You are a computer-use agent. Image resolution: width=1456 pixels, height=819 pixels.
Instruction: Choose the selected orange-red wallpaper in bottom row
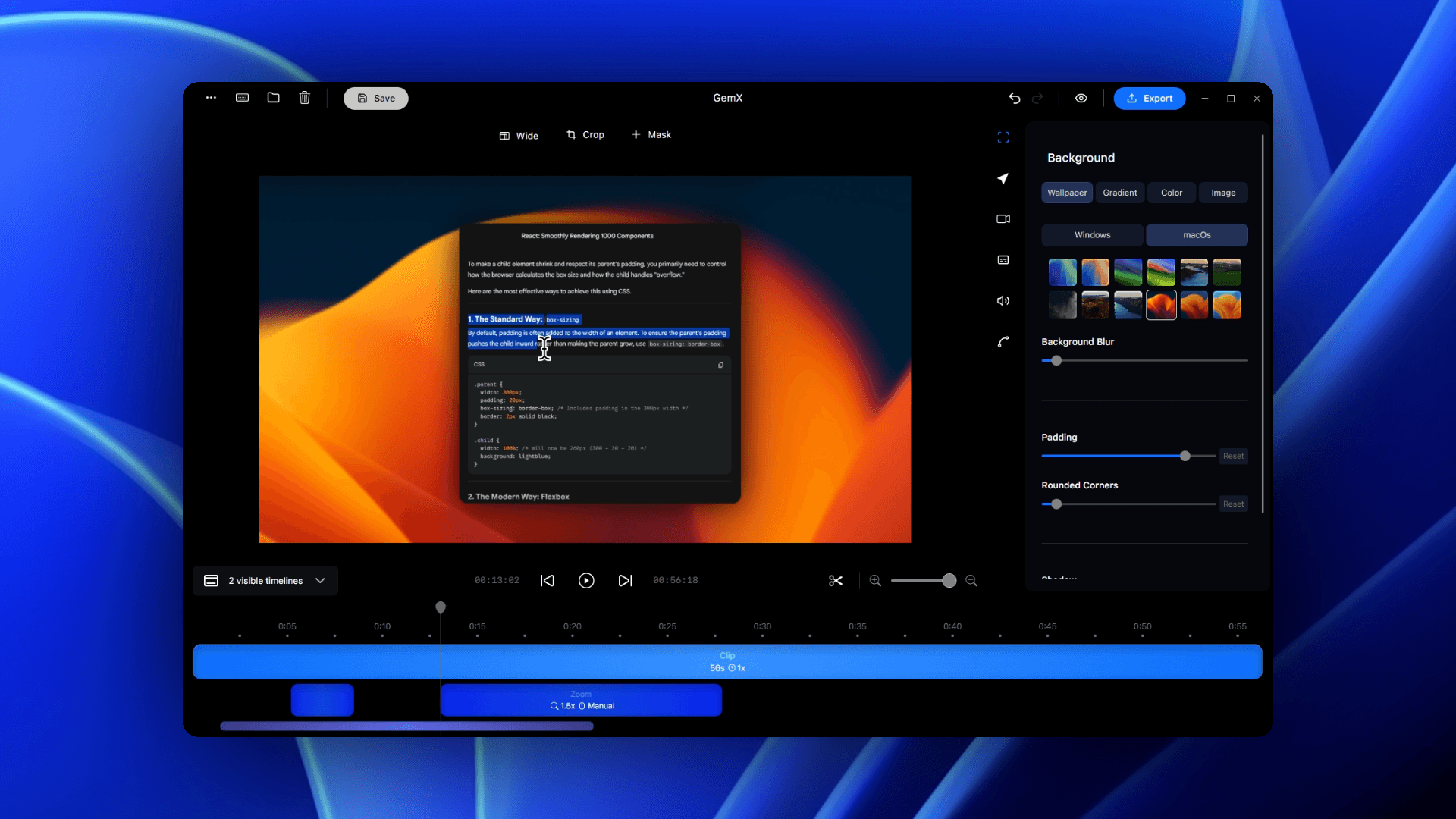click(x=1161, y=305)
